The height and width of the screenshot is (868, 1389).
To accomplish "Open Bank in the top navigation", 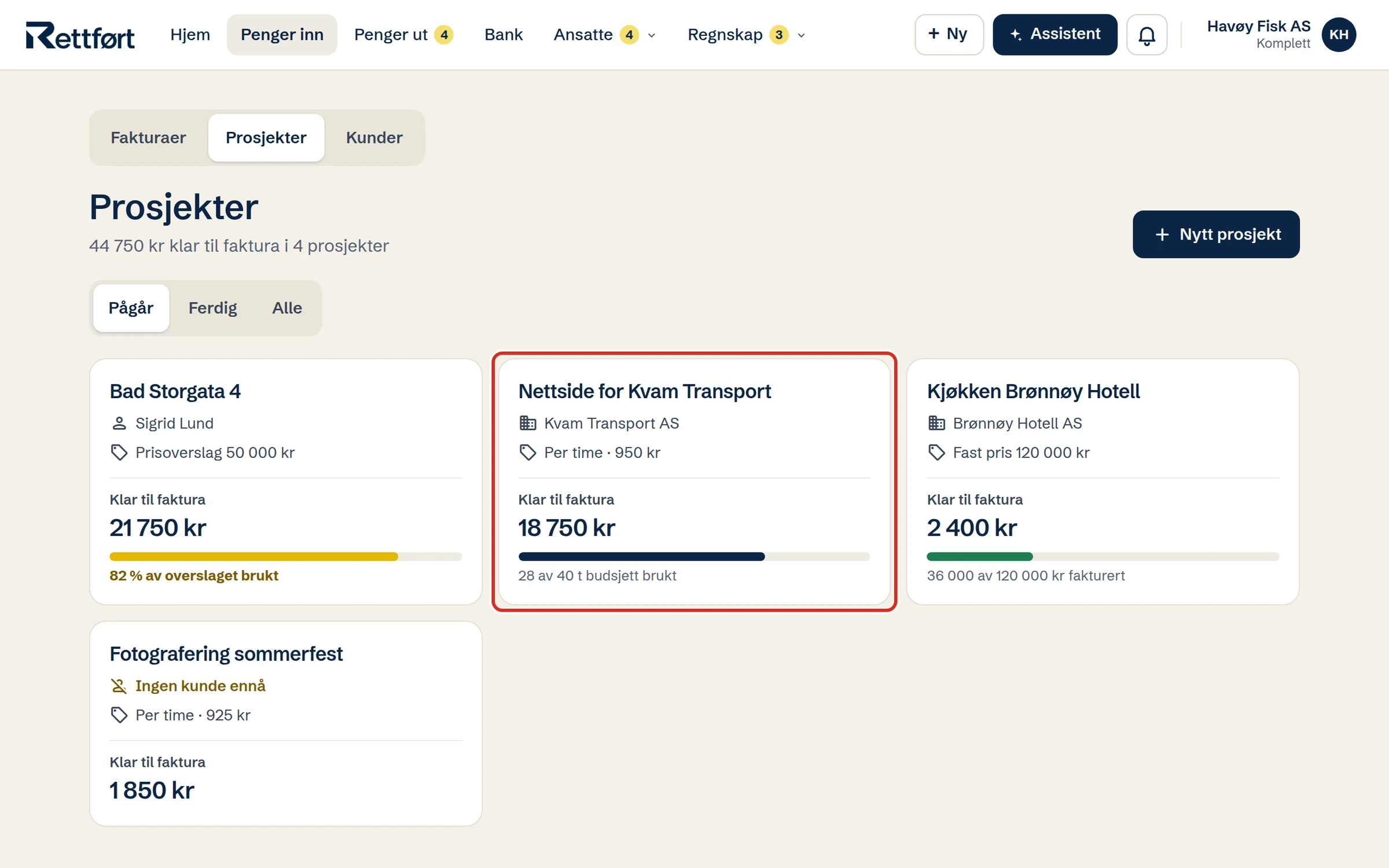I will click(504, 35).
